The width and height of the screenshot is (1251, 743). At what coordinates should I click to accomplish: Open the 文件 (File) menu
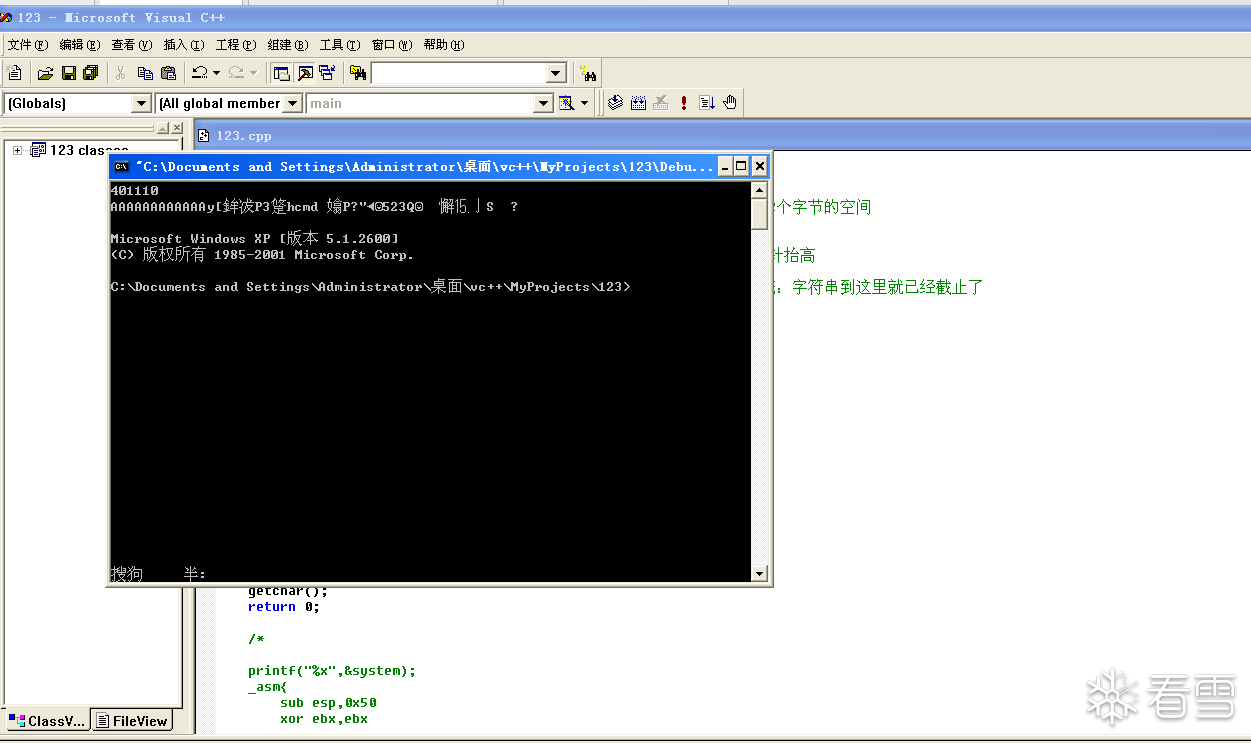coord(28,45)
